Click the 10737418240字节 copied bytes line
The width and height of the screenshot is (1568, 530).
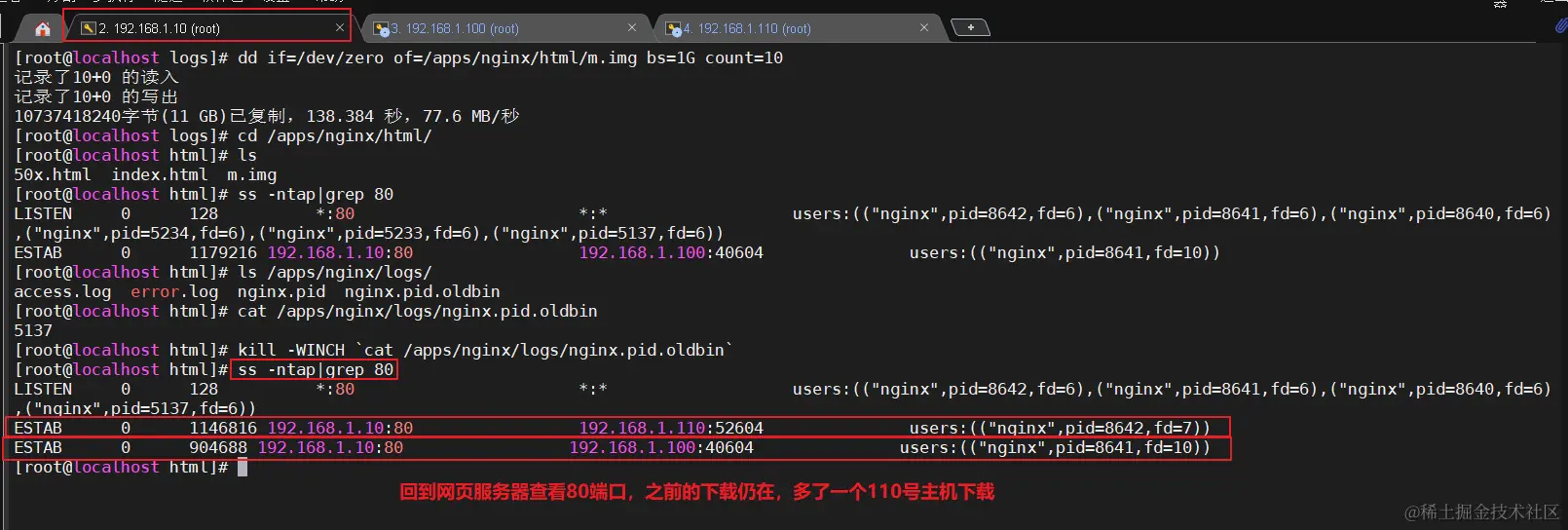(x=267, y=116)
